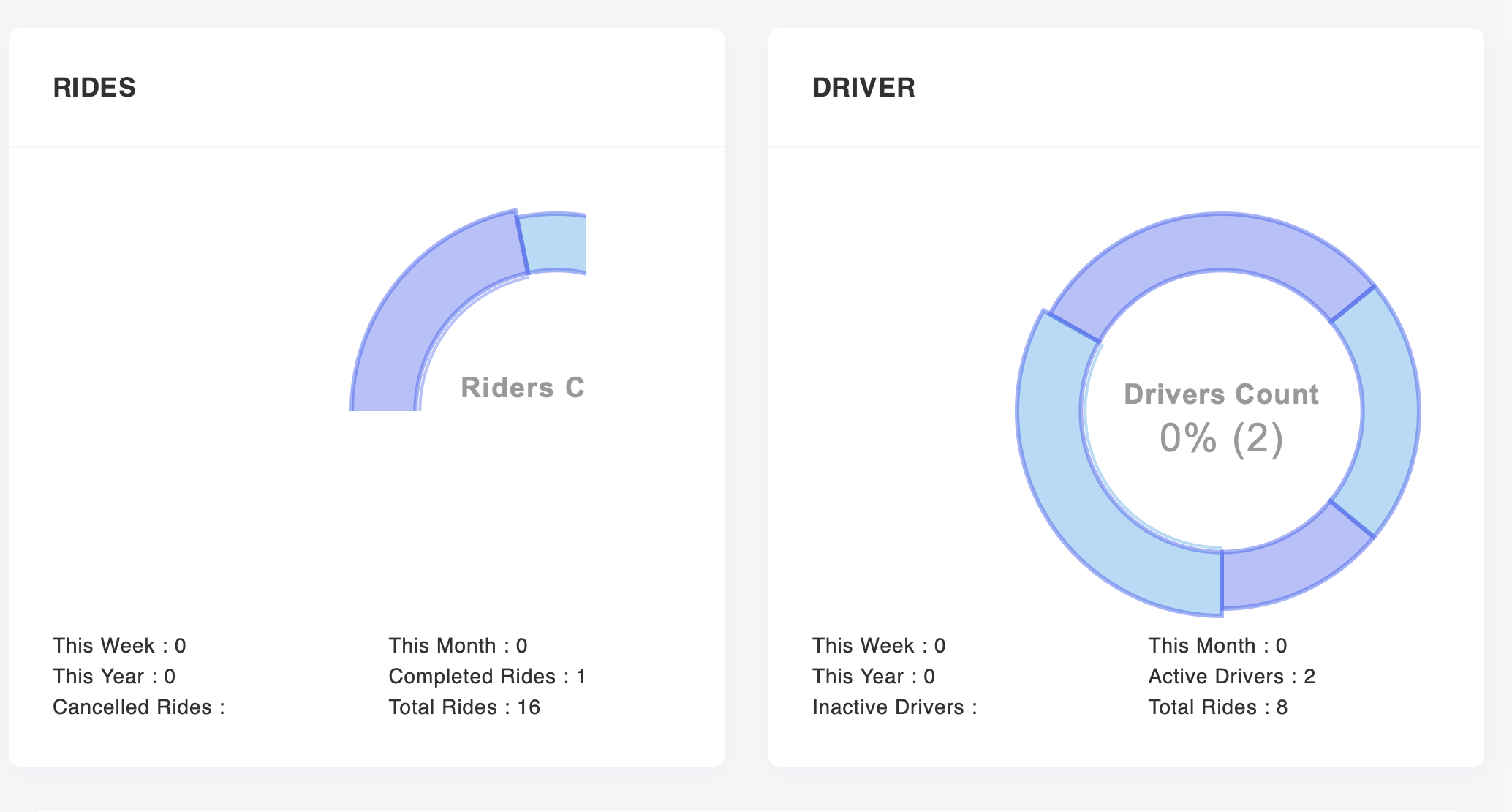Click This Week stat in Rides card
1512x812 pixels.
pyautogui.click(x=119, y=646)
